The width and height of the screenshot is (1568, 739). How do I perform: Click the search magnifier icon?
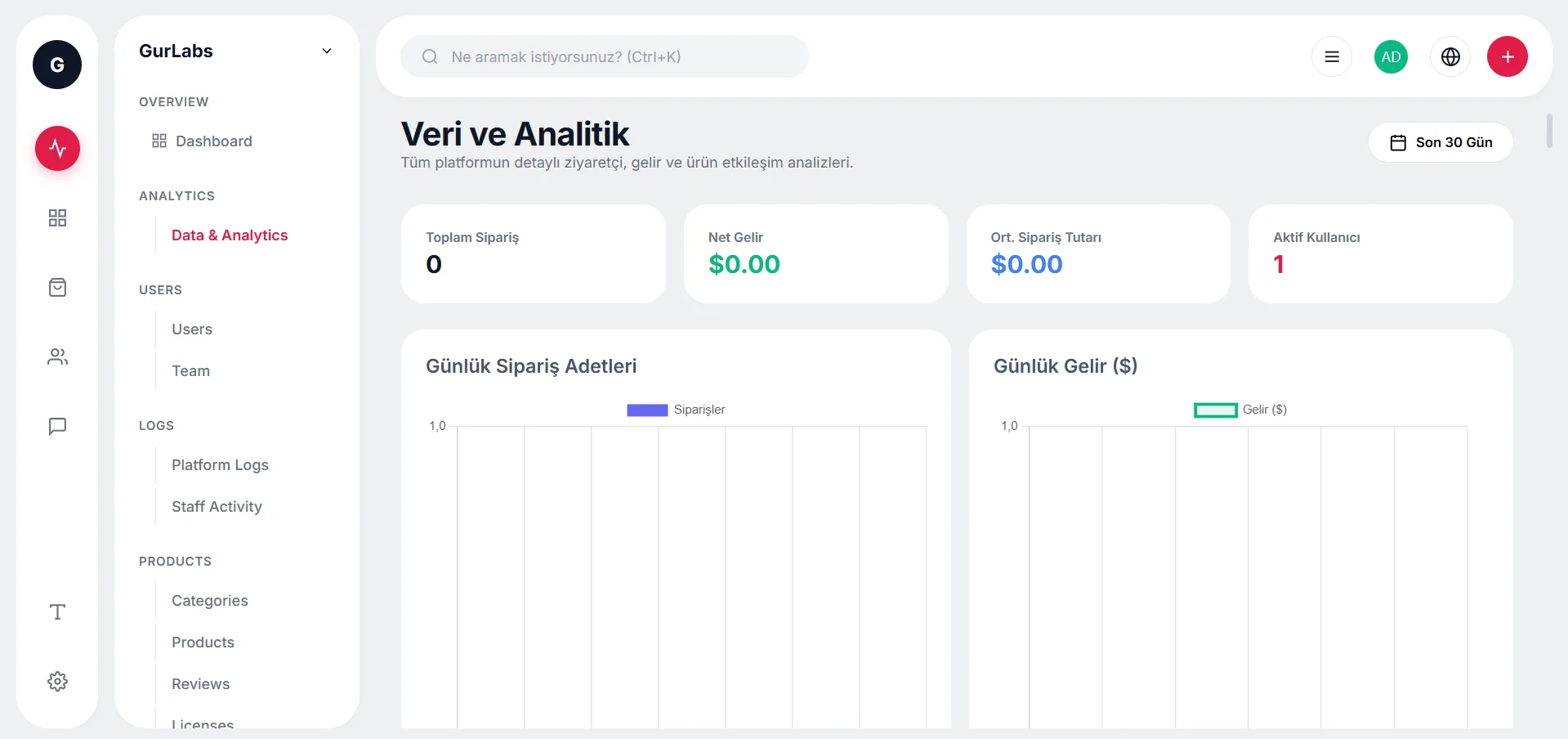coord(430,56)
